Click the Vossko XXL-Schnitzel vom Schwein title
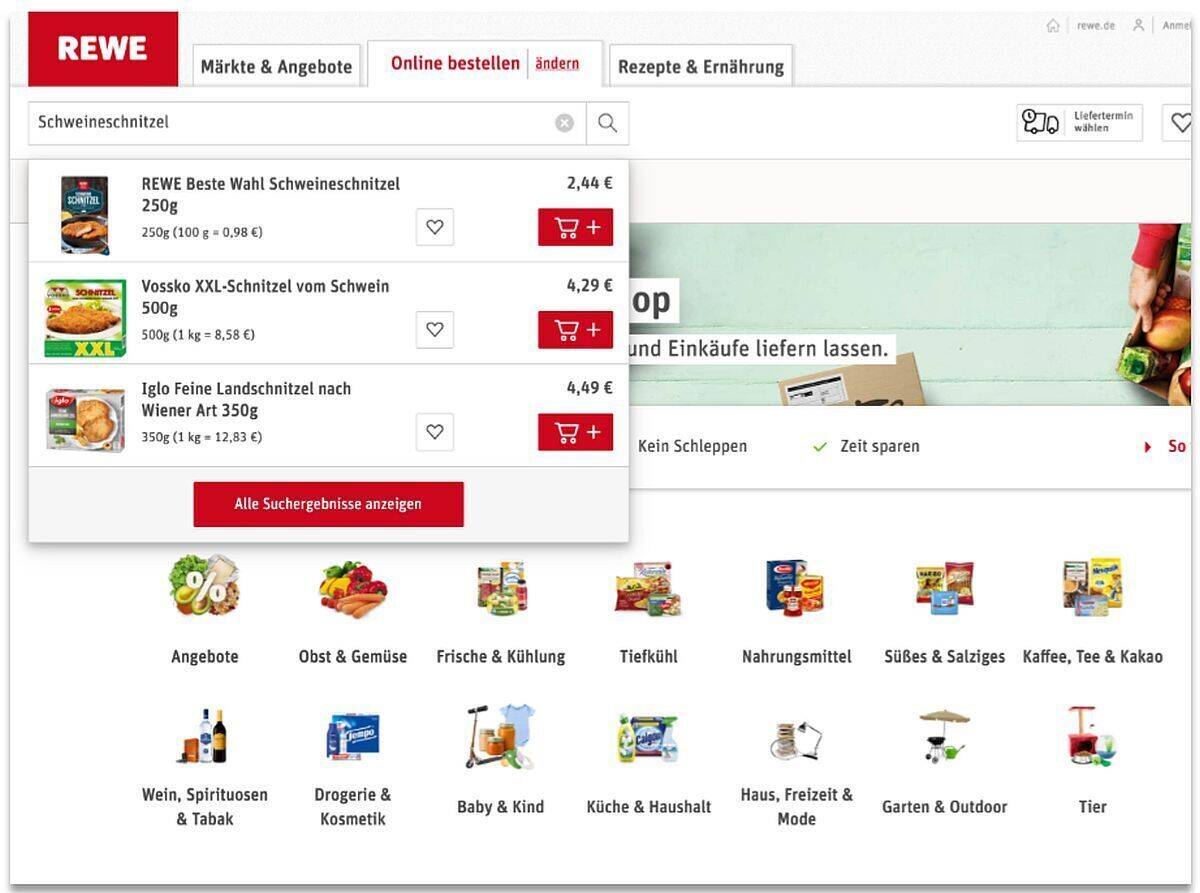Image resolution: width=1200 pixels, height=893 pixels. [x=265, y=297]
